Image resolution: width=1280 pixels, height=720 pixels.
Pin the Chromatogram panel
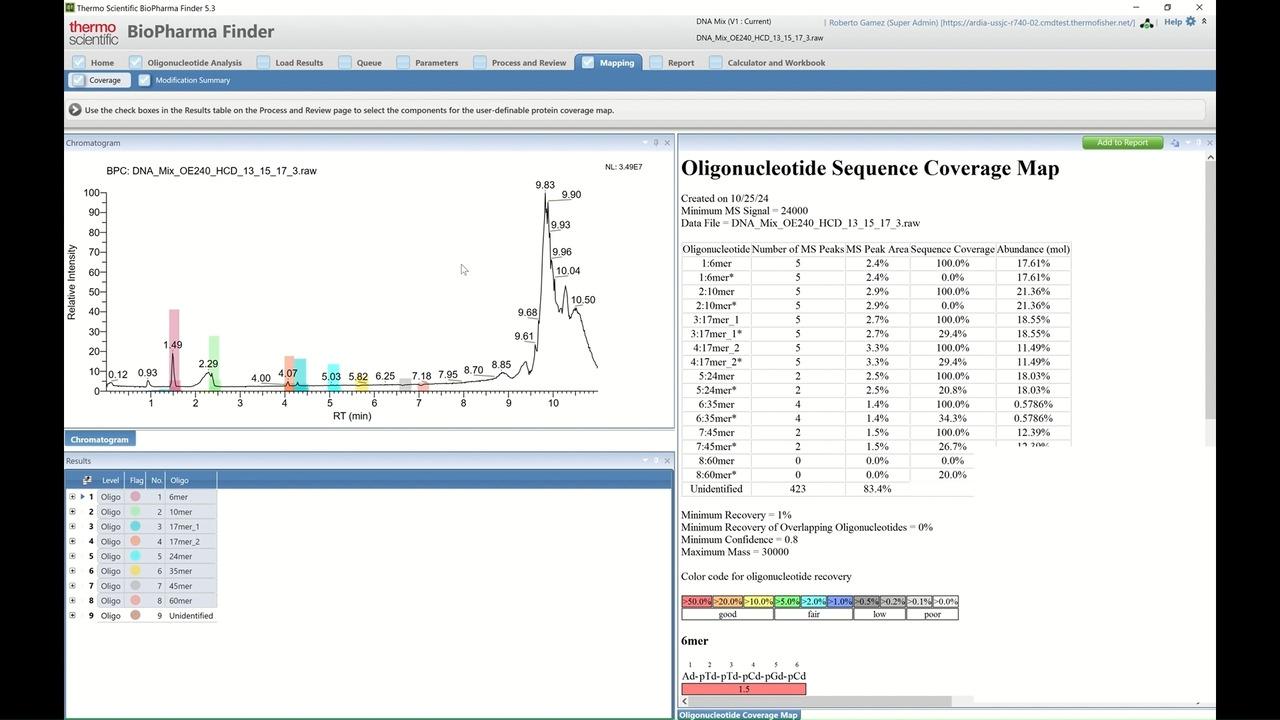pos(656,143)
